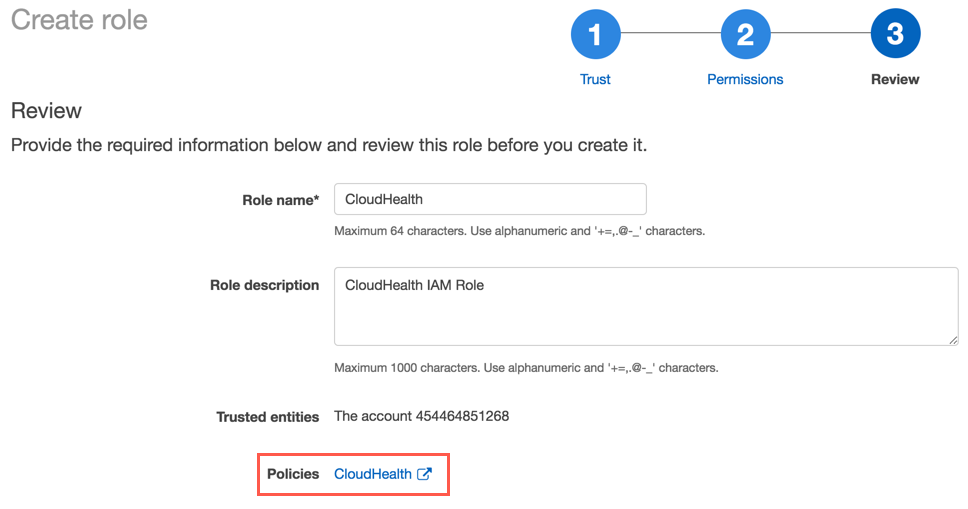The image size is (968, 509).
Task: Click the Create role page heading
Action: [x=79, y=20]
